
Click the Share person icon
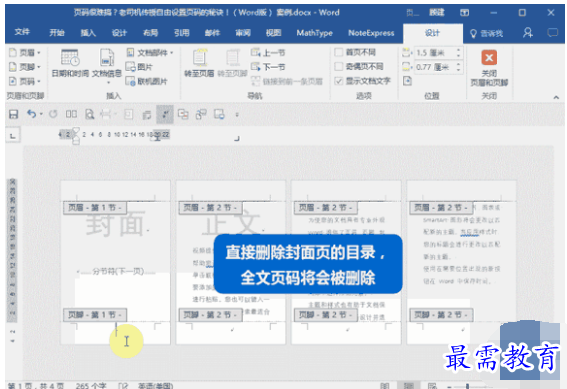tap(528, 33)
